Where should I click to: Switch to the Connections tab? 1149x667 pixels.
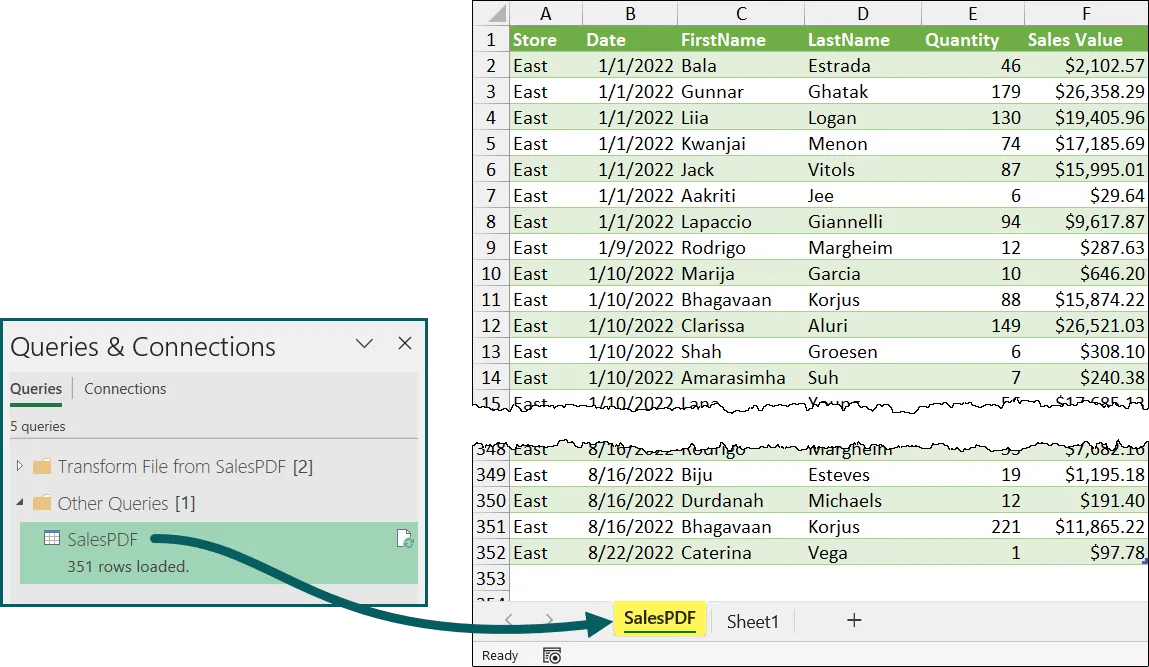pyautogui.click(x=125, y=389)
